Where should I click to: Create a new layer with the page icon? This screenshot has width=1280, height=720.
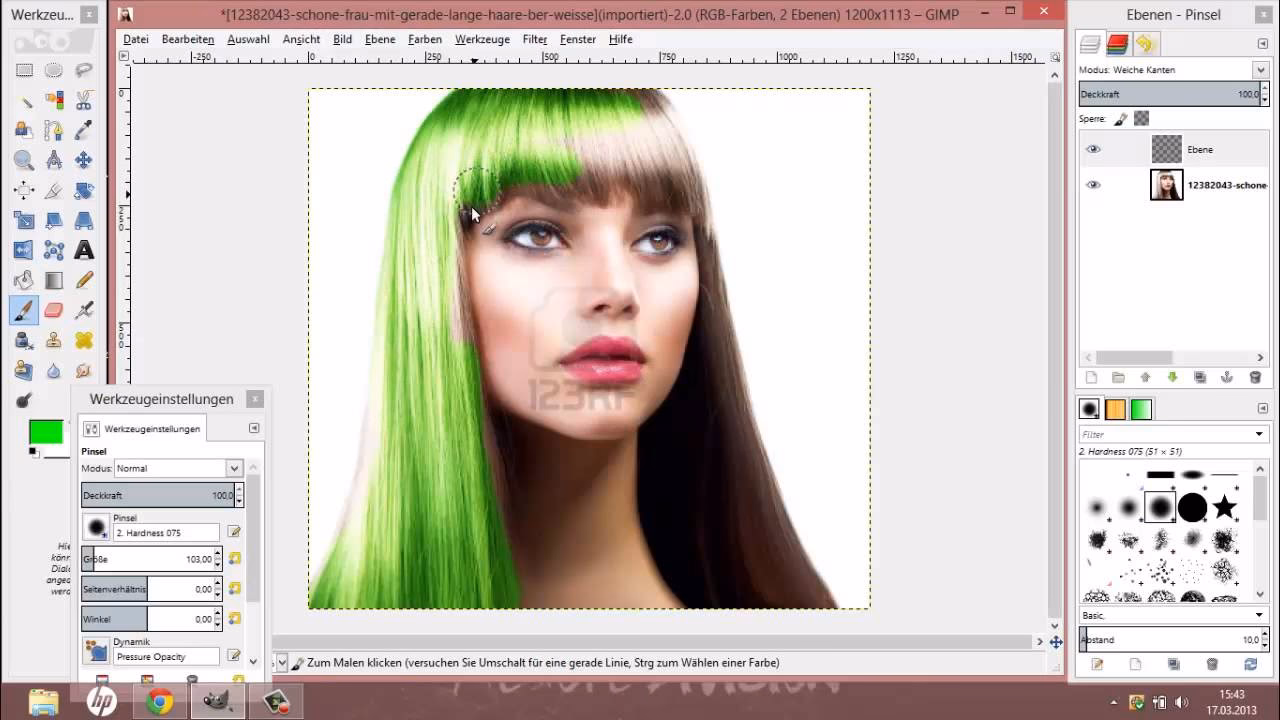click(1091, 379)
